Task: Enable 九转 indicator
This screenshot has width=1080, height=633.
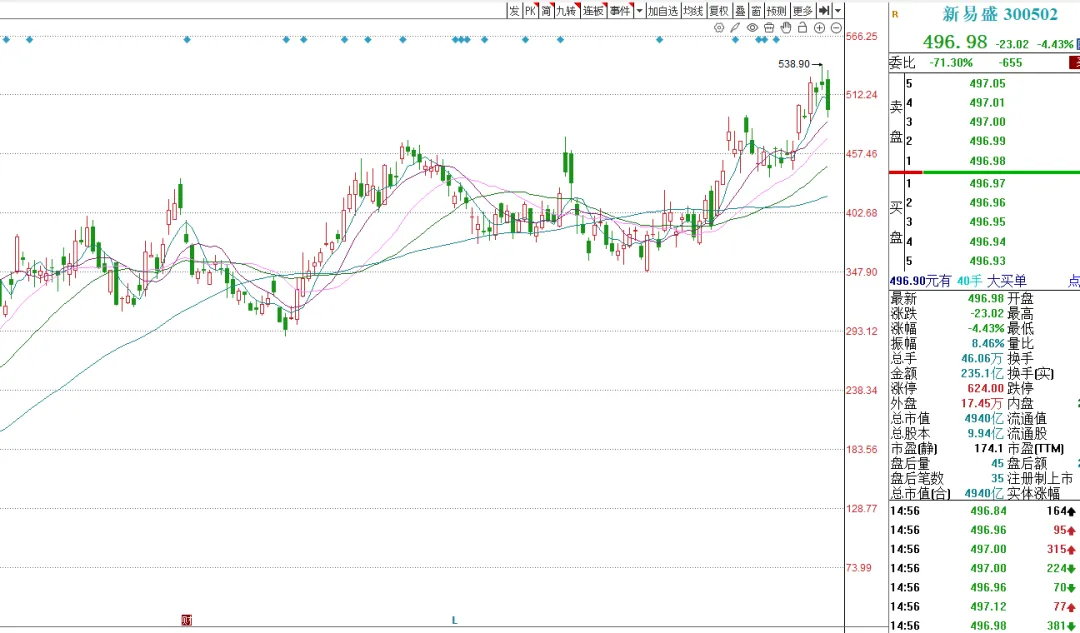Action: [x=567, y=10]
